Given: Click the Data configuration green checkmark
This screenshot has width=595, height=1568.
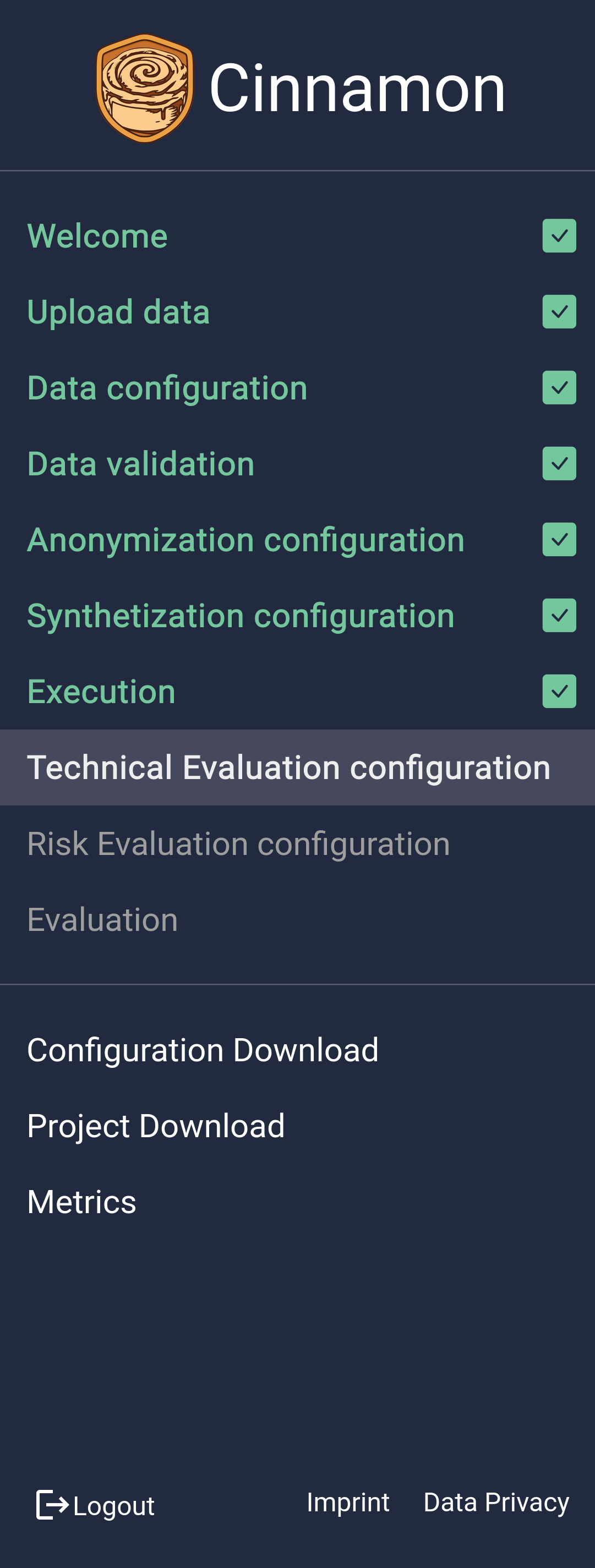Looking at the screenshot, I should click(559, 388).
